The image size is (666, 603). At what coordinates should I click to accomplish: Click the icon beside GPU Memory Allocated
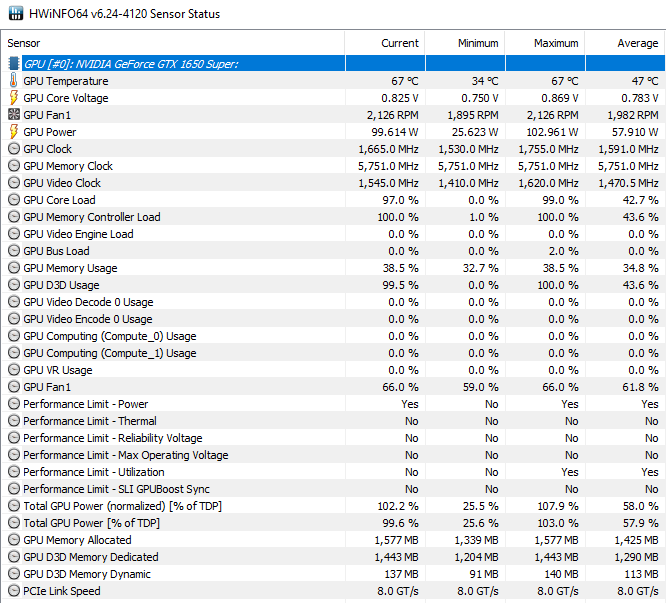click(x=14, y=539)
